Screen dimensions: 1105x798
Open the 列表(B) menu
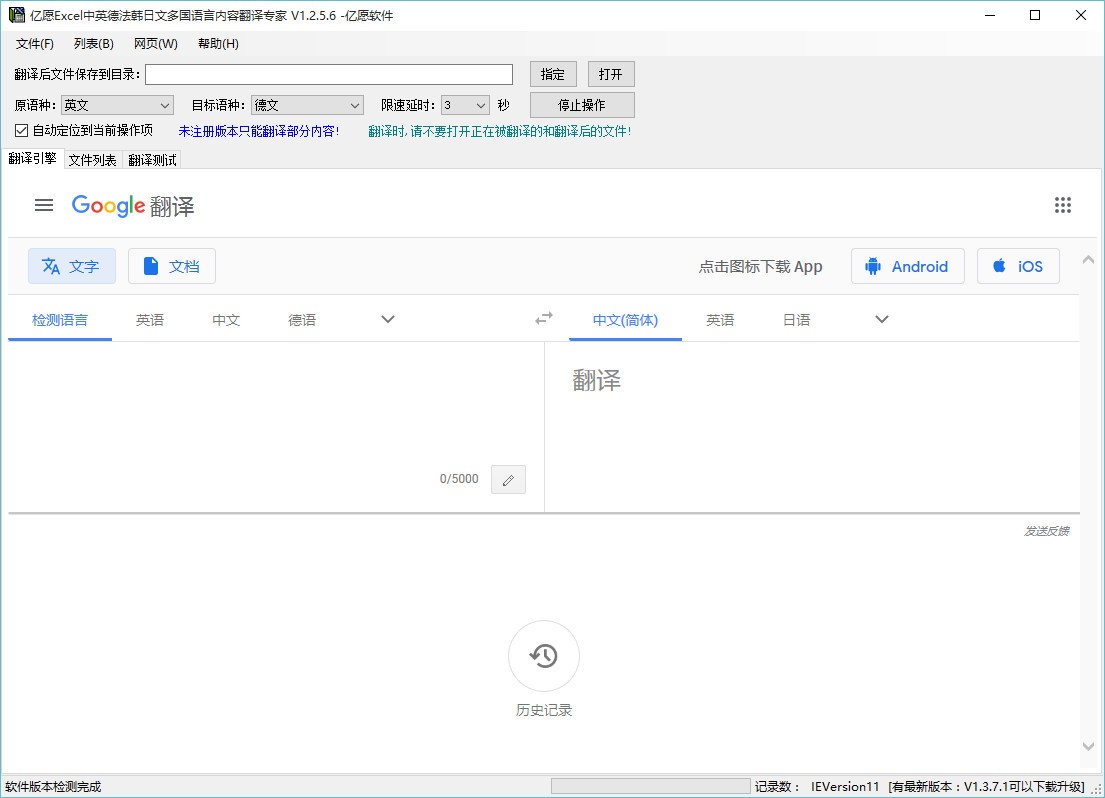[x=94, y=44]
